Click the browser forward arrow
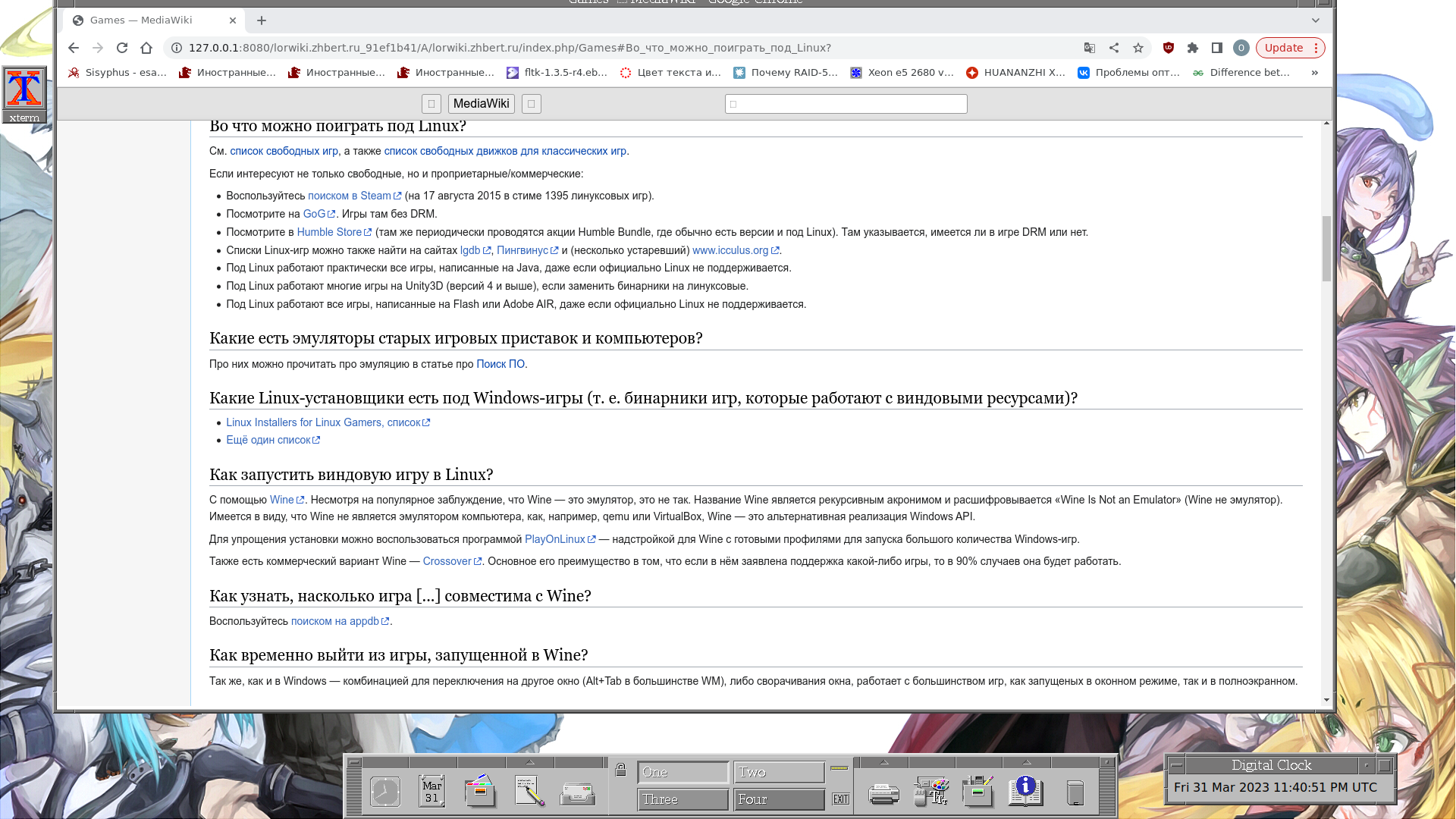The height and width of the screenshot is (819, 1456). [98, 48]
